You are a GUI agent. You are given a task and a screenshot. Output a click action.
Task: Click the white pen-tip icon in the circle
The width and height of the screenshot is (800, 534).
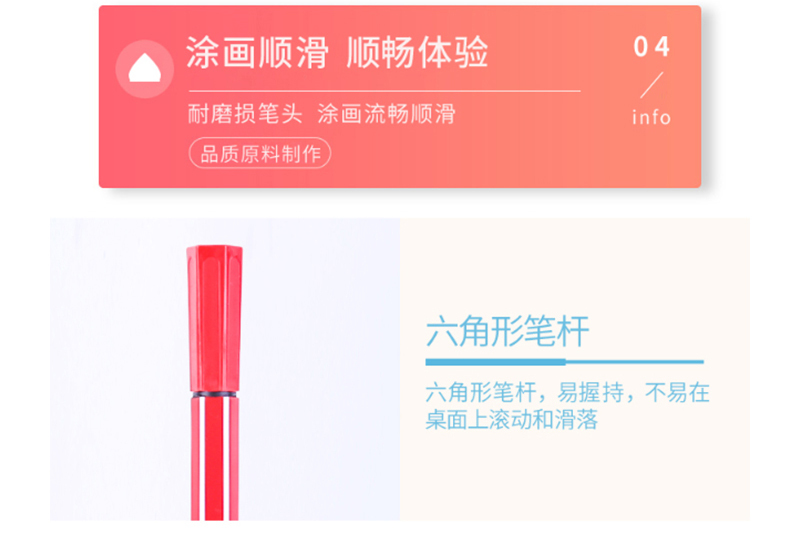[x=144, y=68]
